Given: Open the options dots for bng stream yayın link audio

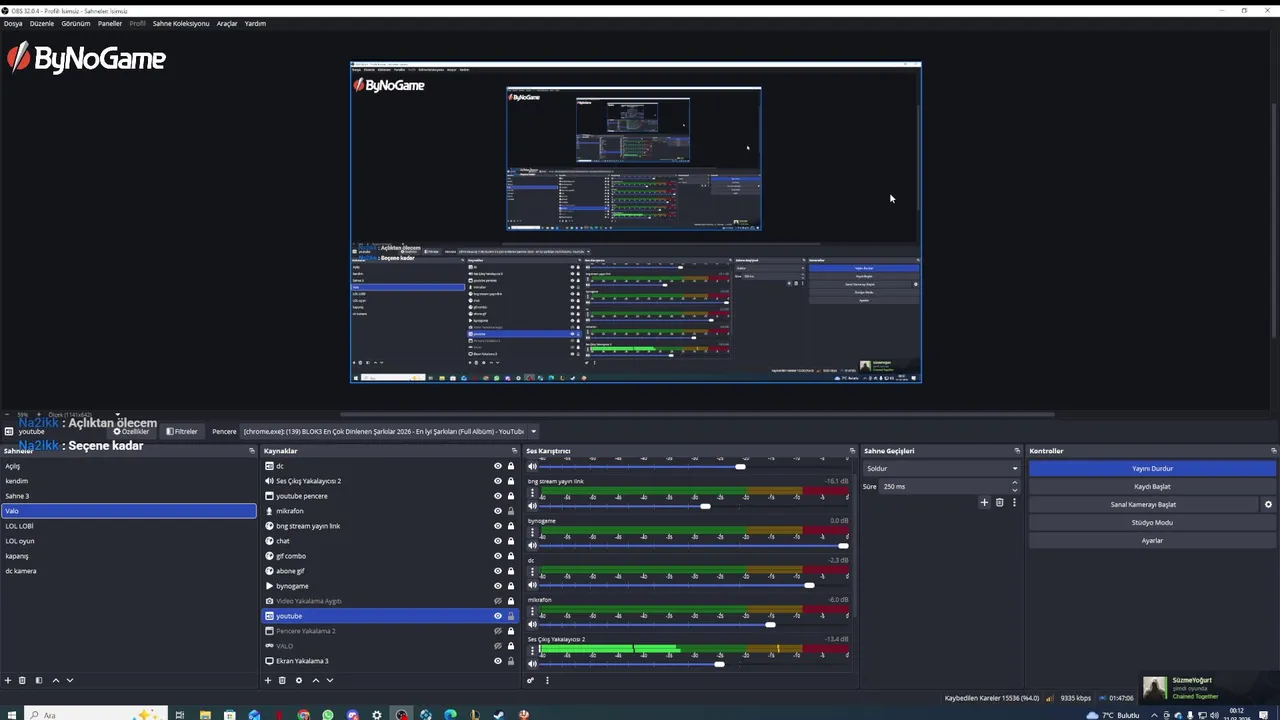Looking at the screenshot, I should pos(532,493).
